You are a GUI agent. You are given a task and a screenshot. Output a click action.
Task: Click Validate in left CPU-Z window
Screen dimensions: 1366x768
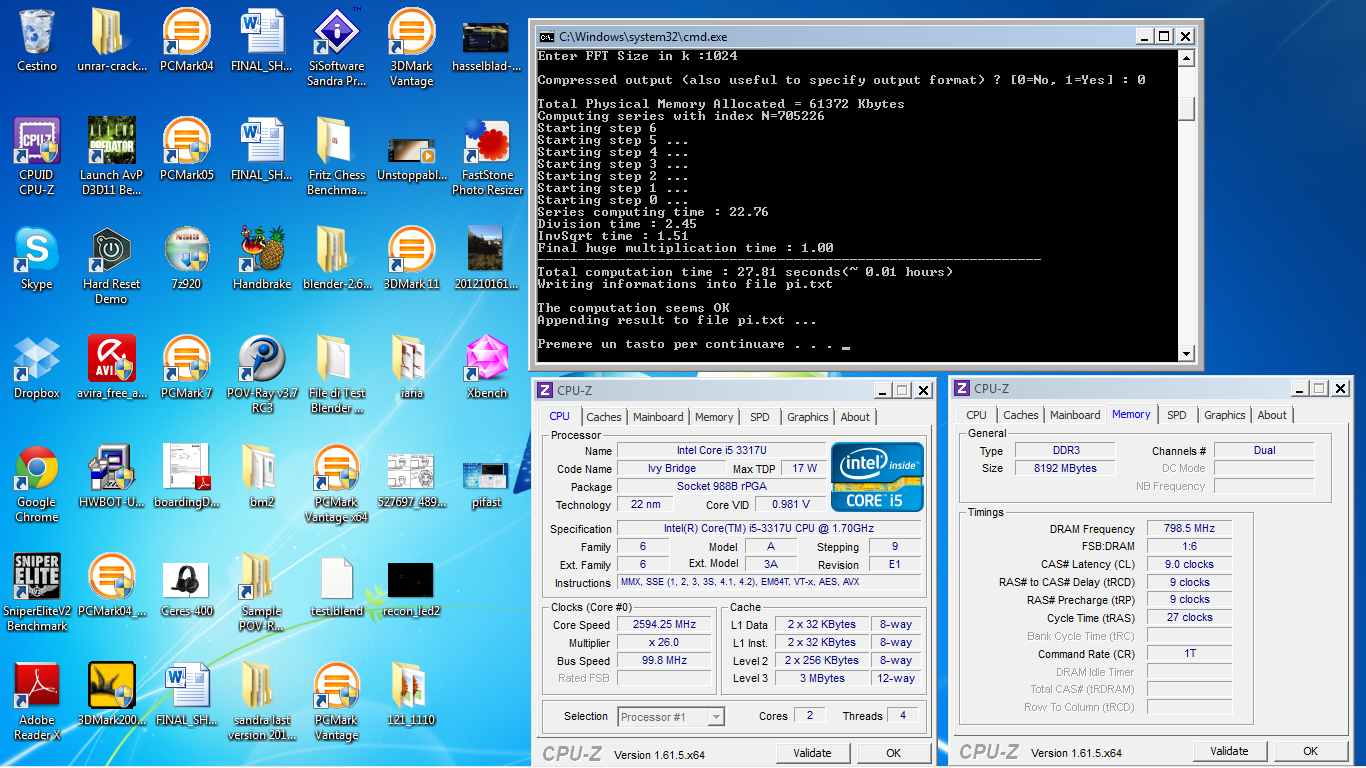click(x=812, y=753)
